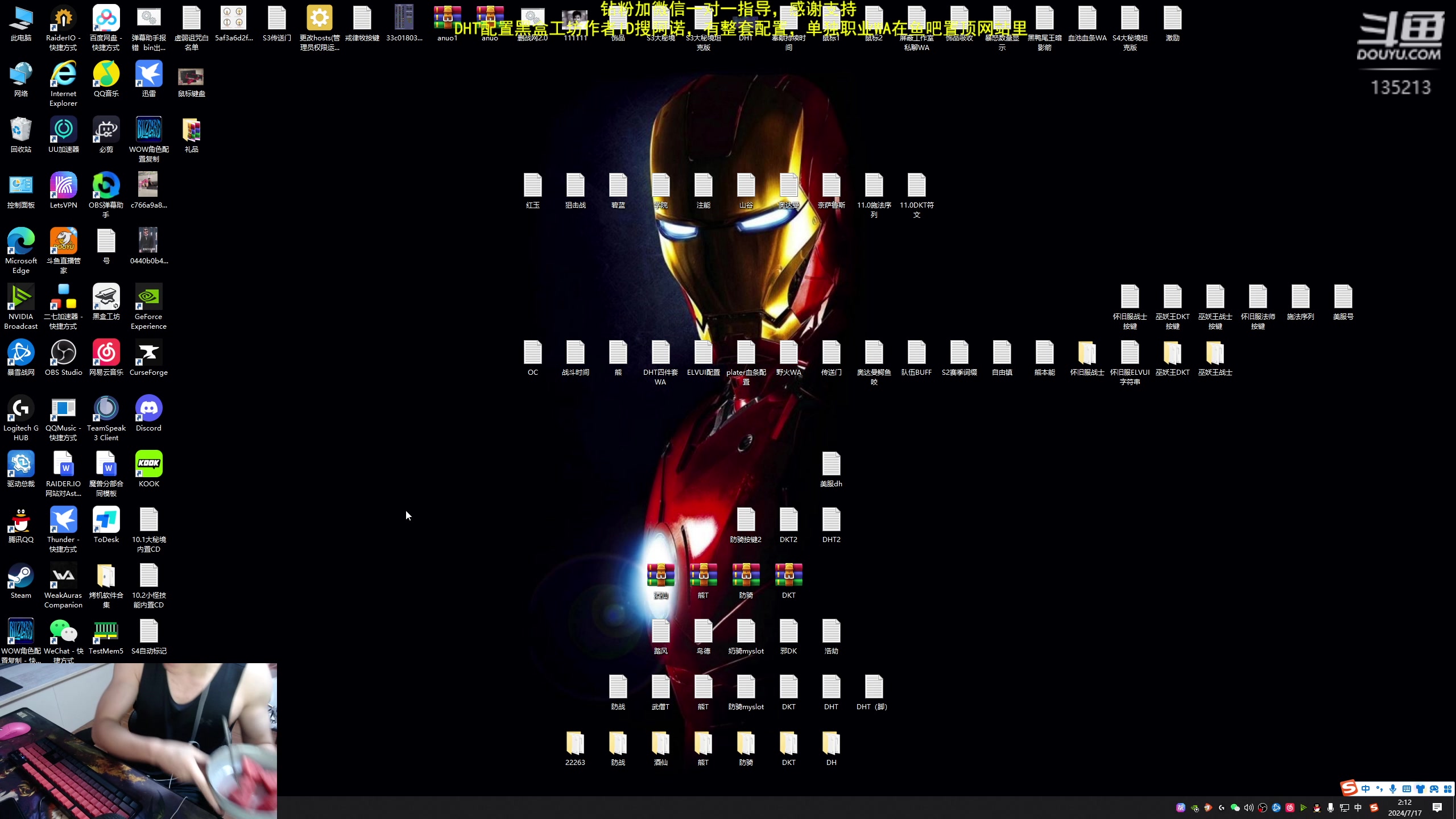Open Sogou toolbar microphone voice input
This screenshot has height=819, width=1456.
[1392, 789]
